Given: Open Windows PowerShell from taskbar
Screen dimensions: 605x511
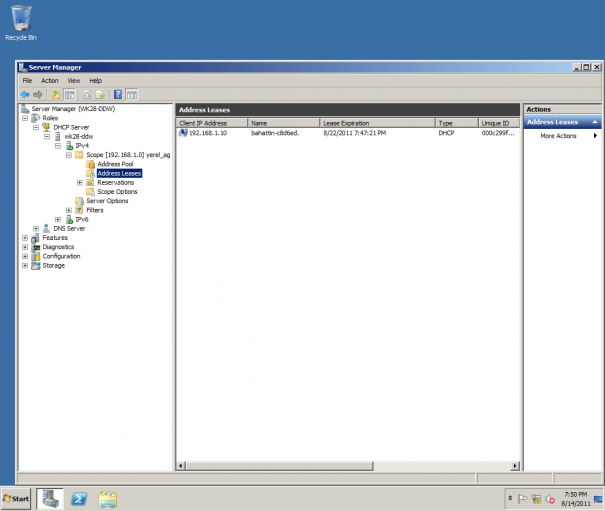Looking at the screenshot, I should click(x=79, y=499).
